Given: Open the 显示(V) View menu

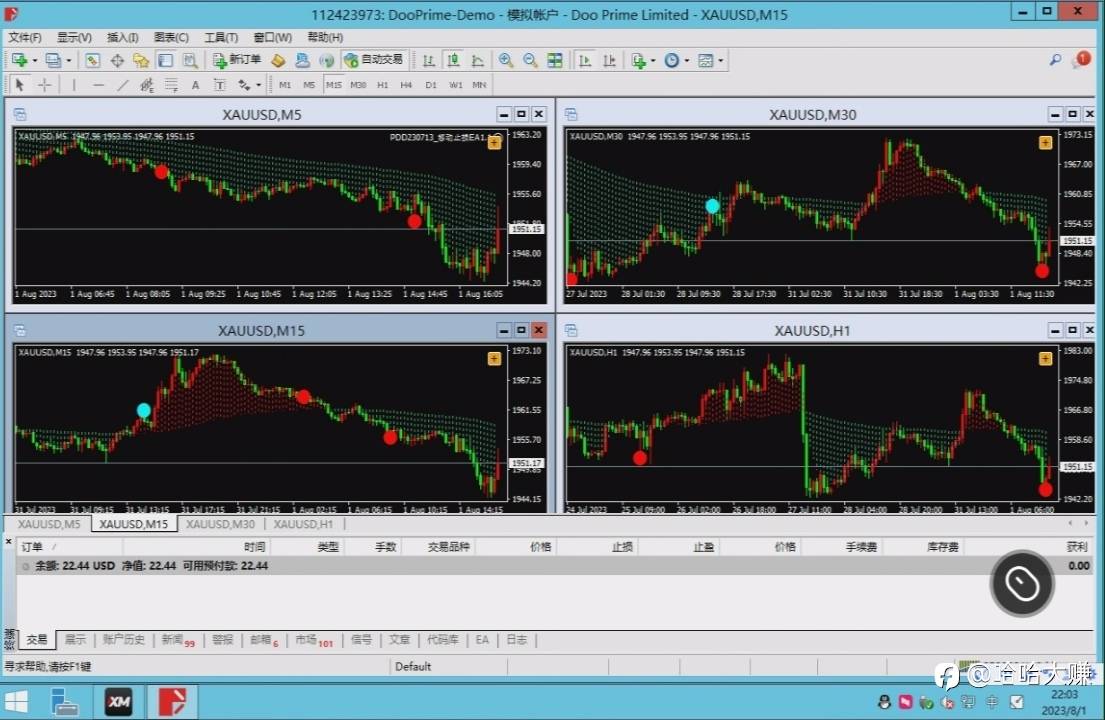Looking at the screenshot, I should point(74,37).
